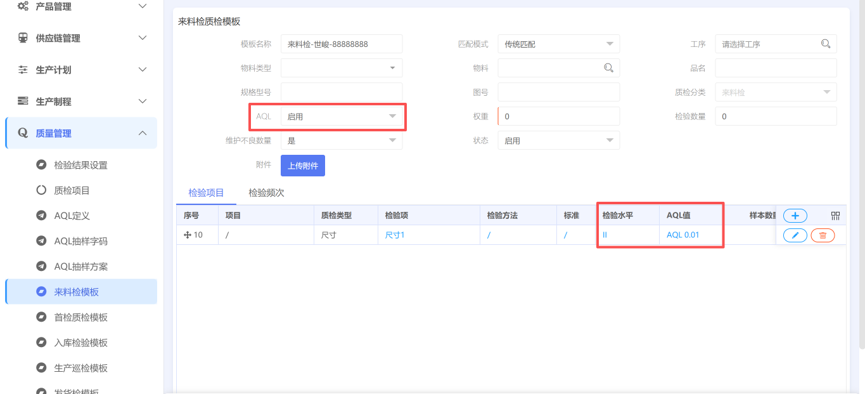Open the 维护不良数量 dropdown

pos(341,141)
